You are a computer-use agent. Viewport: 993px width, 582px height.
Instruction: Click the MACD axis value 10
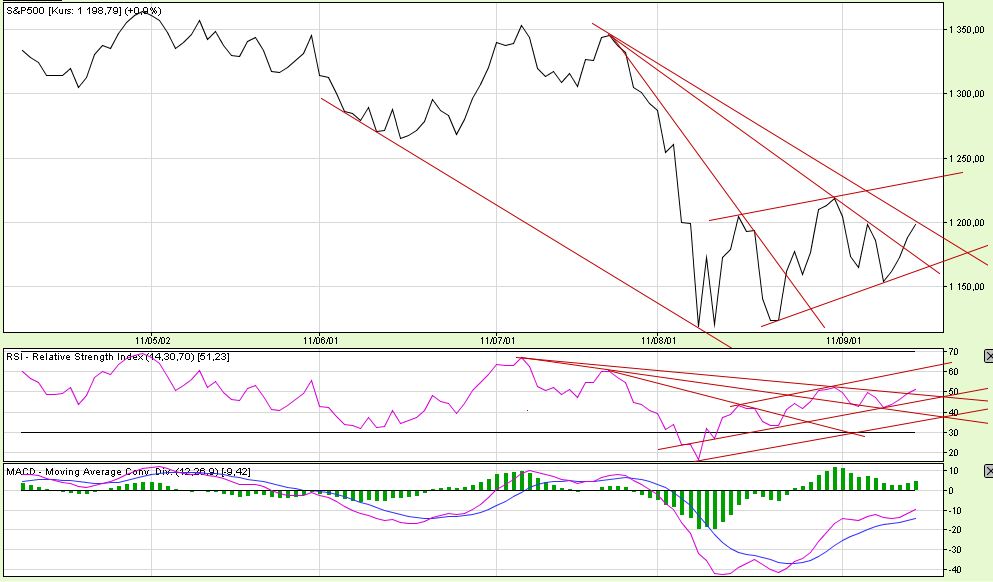click(x=954, y=471)
